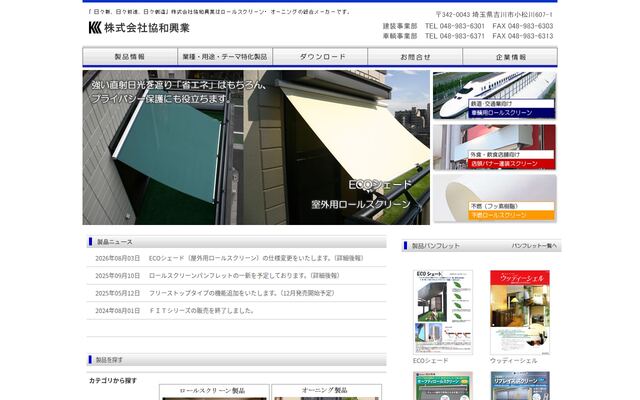Open 業種・用途・テーマ特化製品 menu
640x400 pixels.
pyautogui.click(x=225, y=57)
